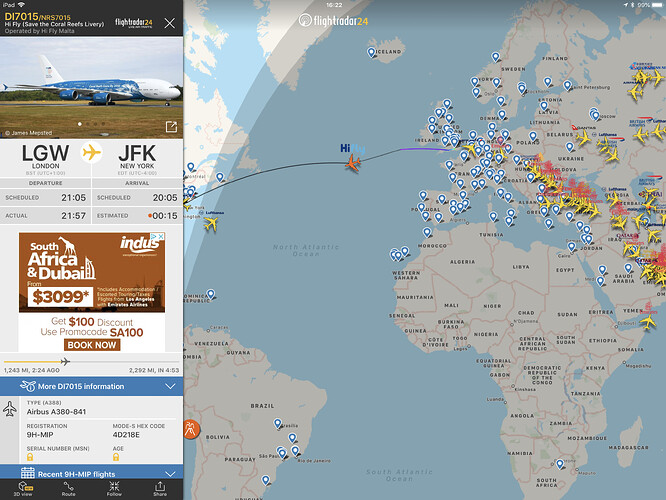Tap aircraft type Airbus A380-841
The width and height of the screenshot is (666, 500).
[56, 412]
